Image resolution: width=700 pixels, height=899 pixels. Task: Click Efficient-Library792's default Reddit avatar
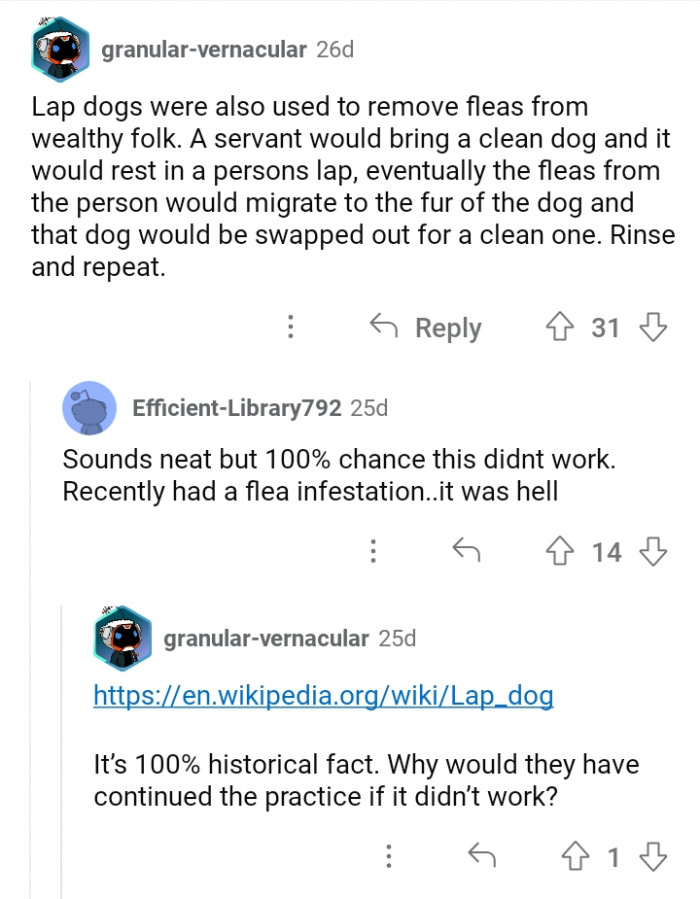(x=89, y=408)
